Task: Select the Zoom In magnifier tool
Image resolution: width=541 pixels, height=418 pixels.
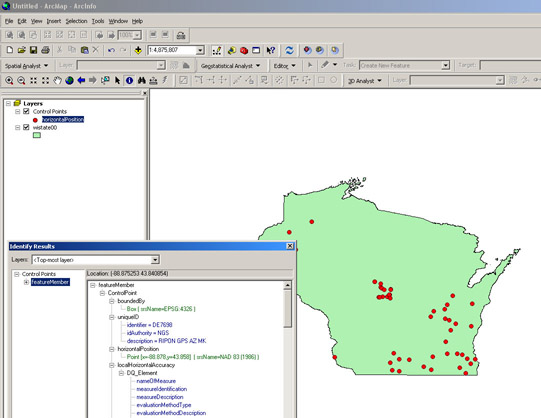Action: tap(9, 80)
